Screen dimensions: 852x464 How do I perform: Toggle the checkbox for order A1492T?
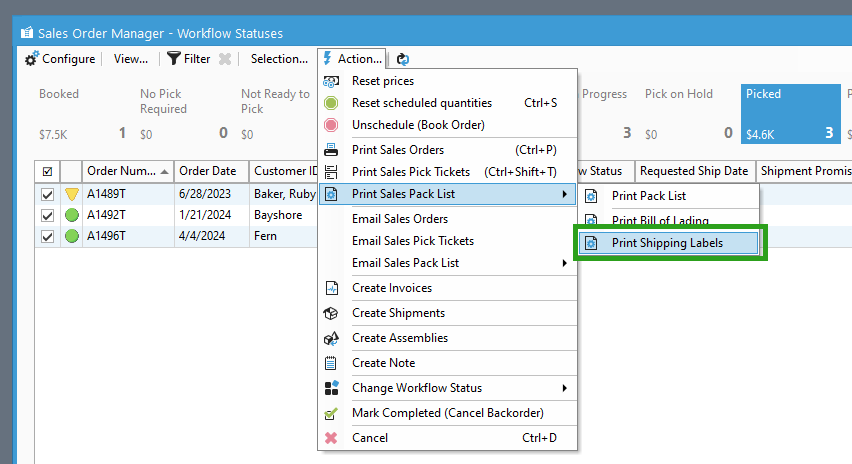[x=47, y=215]
